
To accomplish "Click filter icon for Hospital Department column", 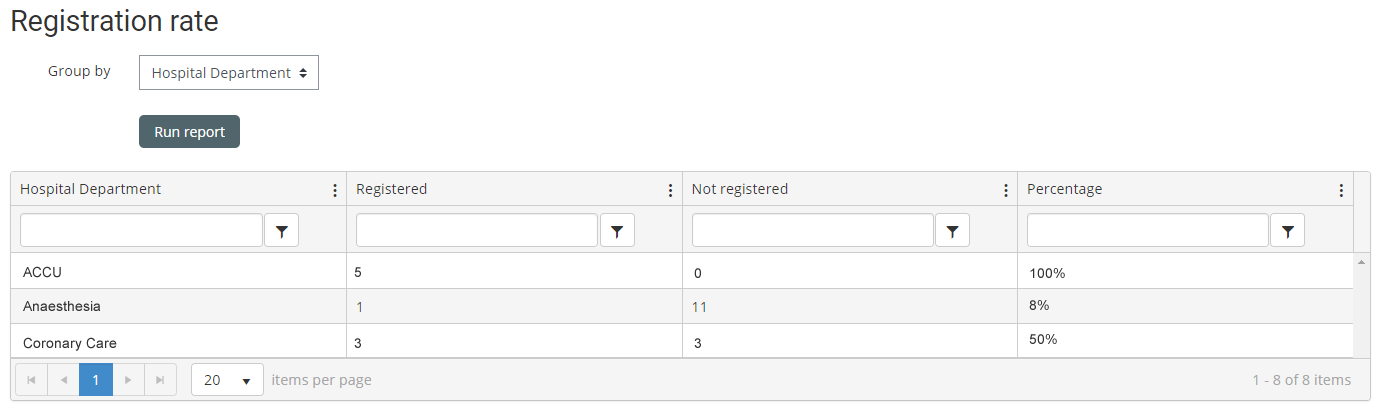I will (x=282, y=231).
